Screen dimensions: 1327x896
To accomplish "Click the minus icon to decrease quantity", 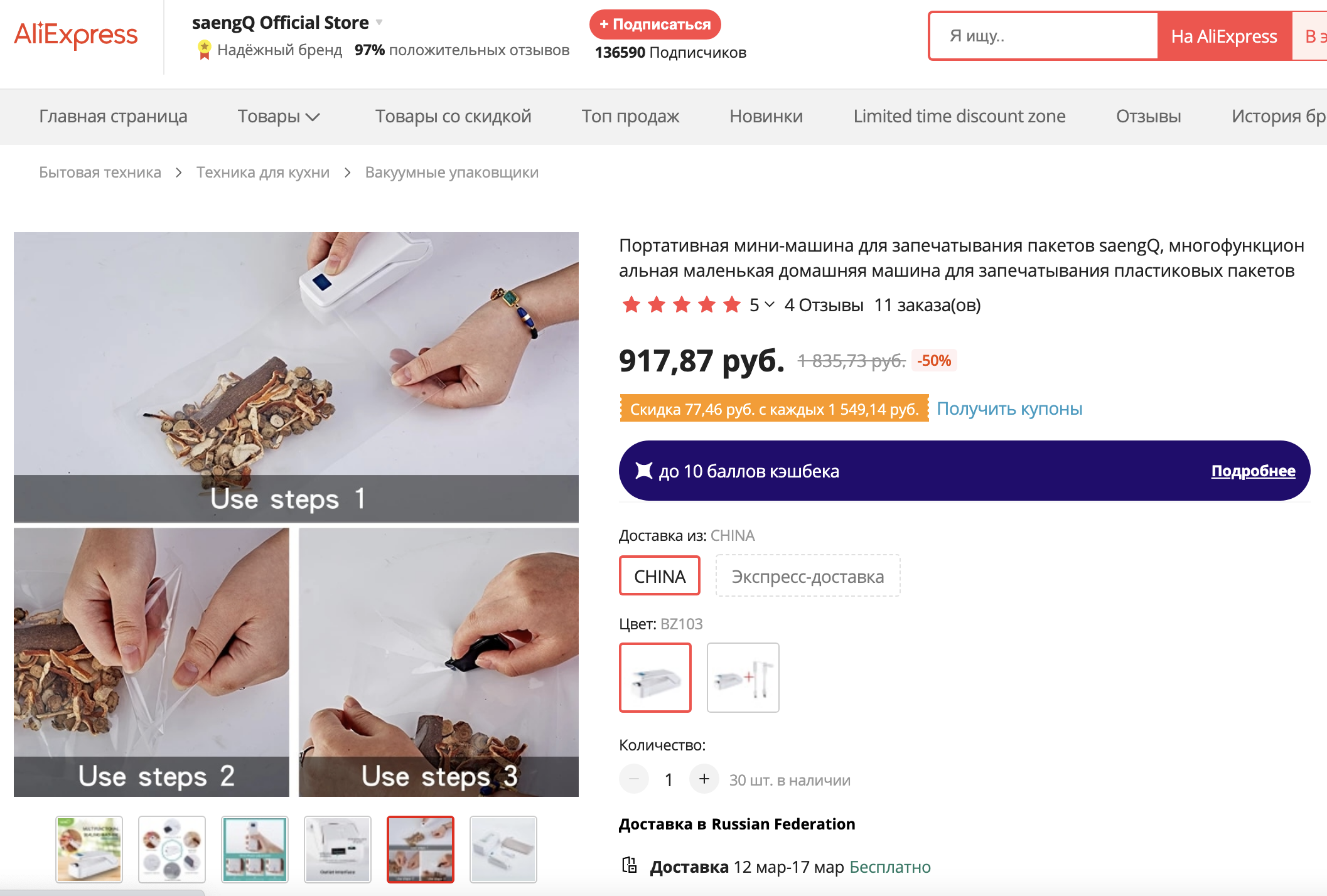I will coord(634,779).
